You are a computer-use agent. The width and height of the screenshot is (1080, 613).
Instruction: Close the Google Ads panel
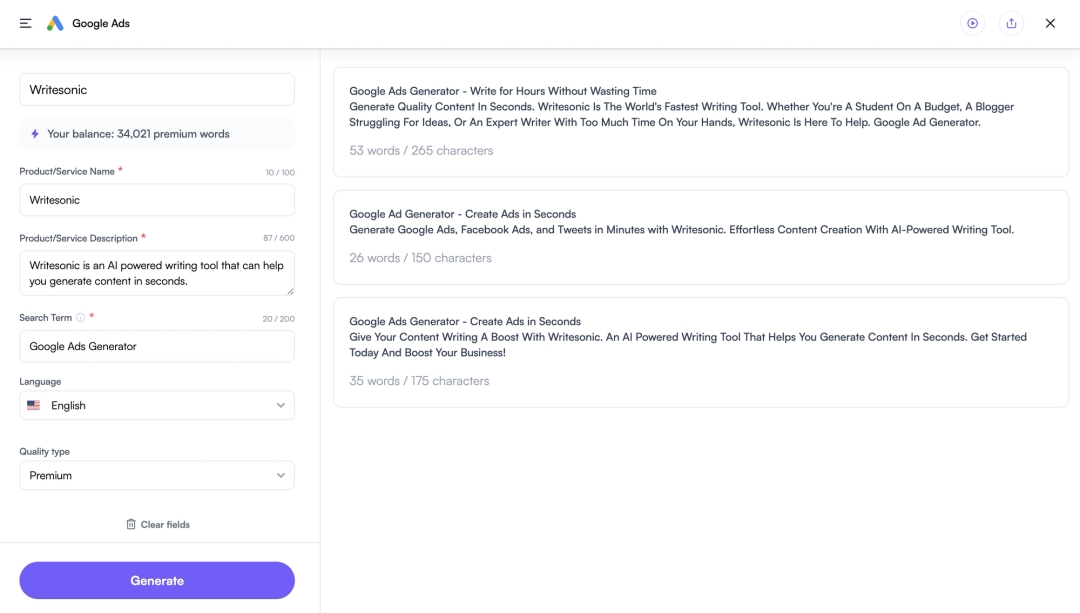tap(1050, 23)
